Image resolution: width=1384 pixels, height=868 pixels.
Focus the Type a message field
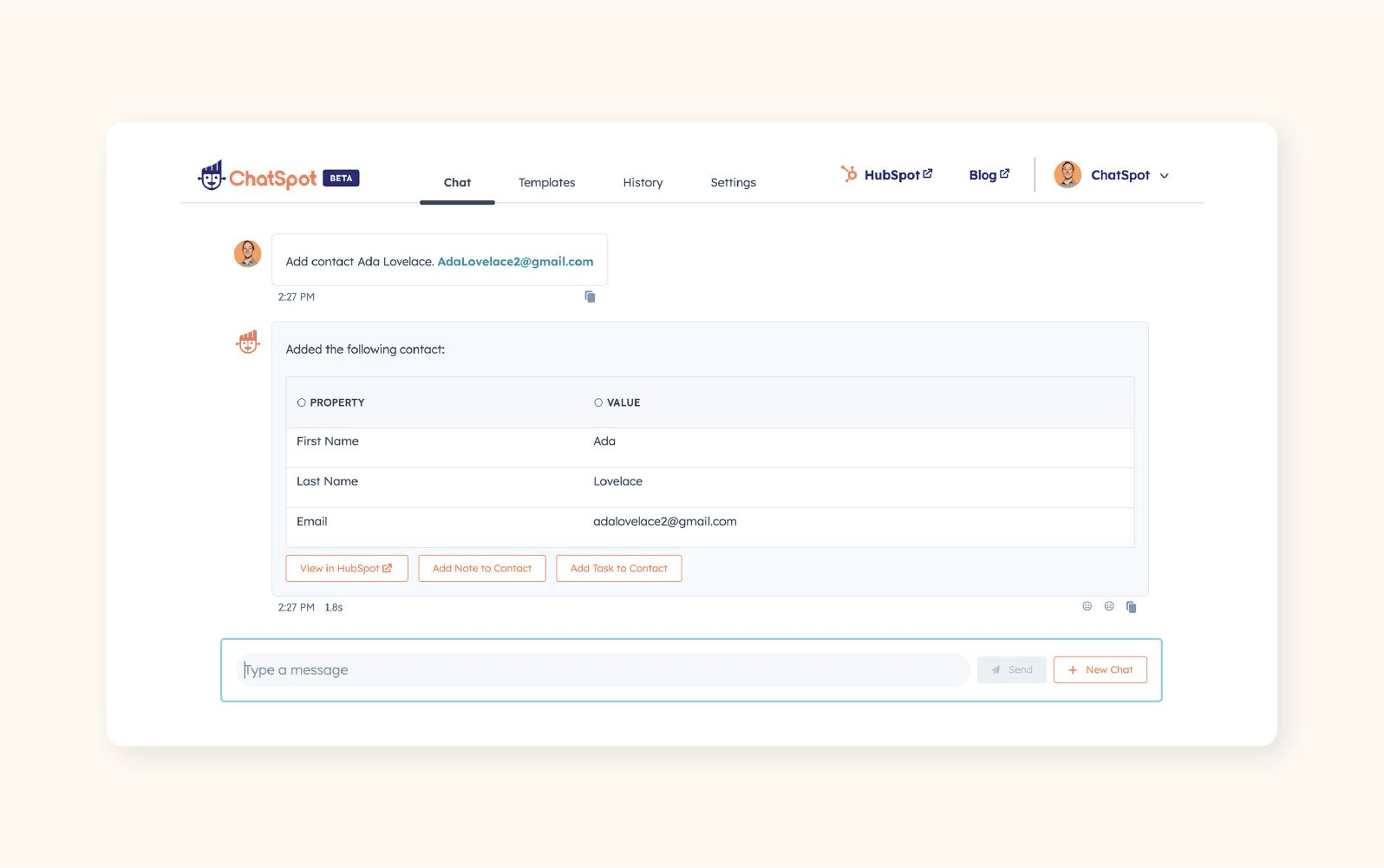point(603,669)
